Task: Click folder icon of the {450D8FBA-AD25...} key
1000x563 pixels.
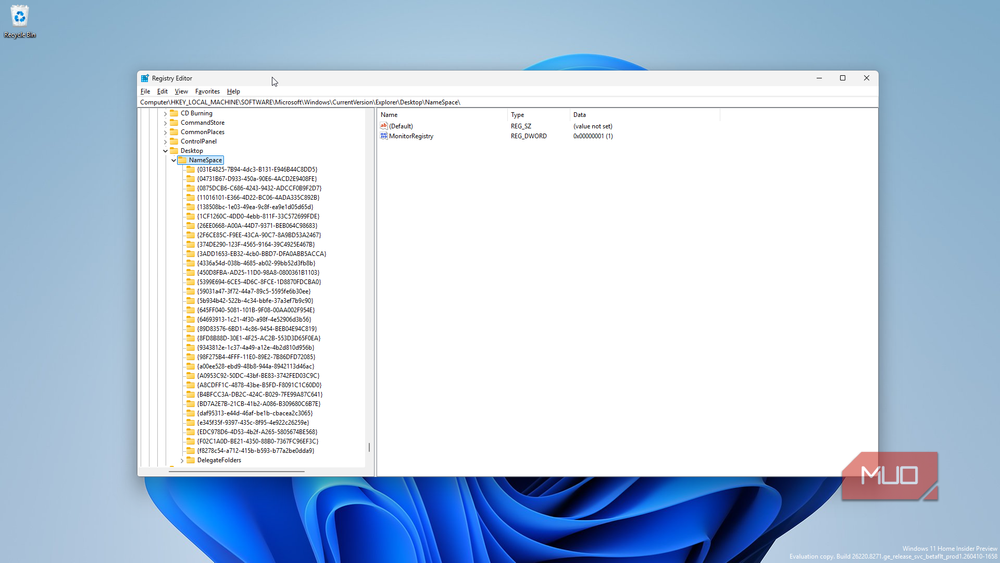Action: (191, 272)
